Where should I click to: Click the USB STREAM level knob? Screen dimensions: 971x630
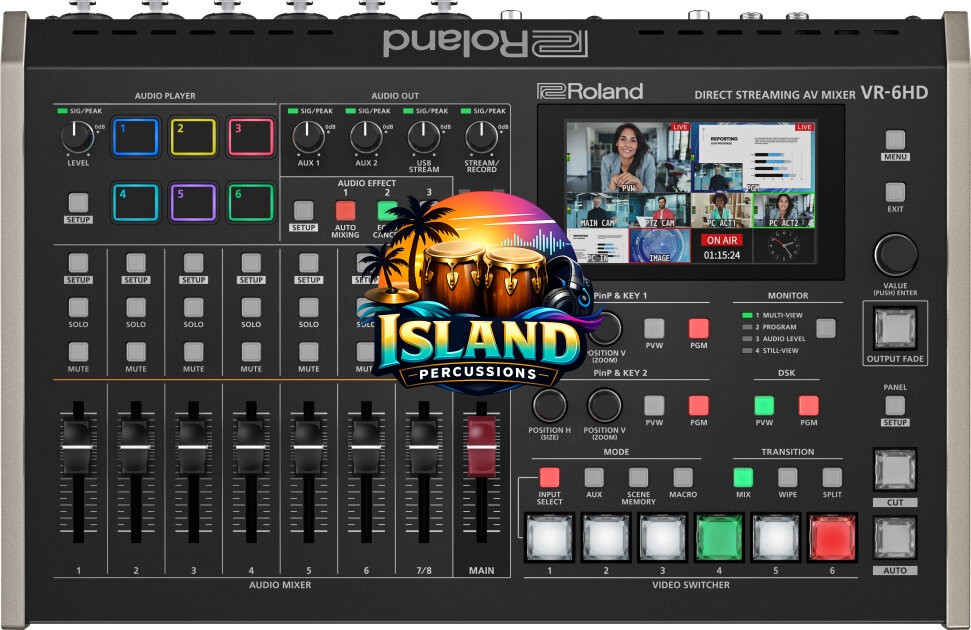pos(424,137)
